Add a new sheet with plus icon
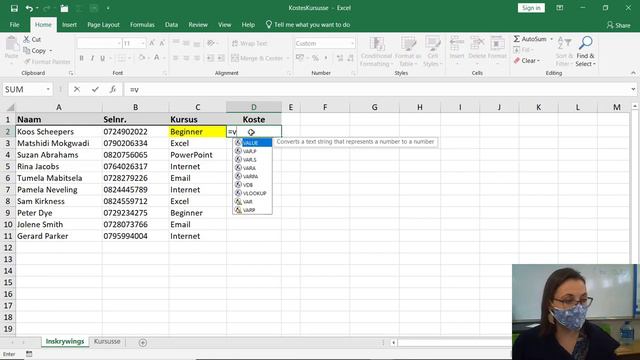Screen dimensions: 640x360 [142, 342]
